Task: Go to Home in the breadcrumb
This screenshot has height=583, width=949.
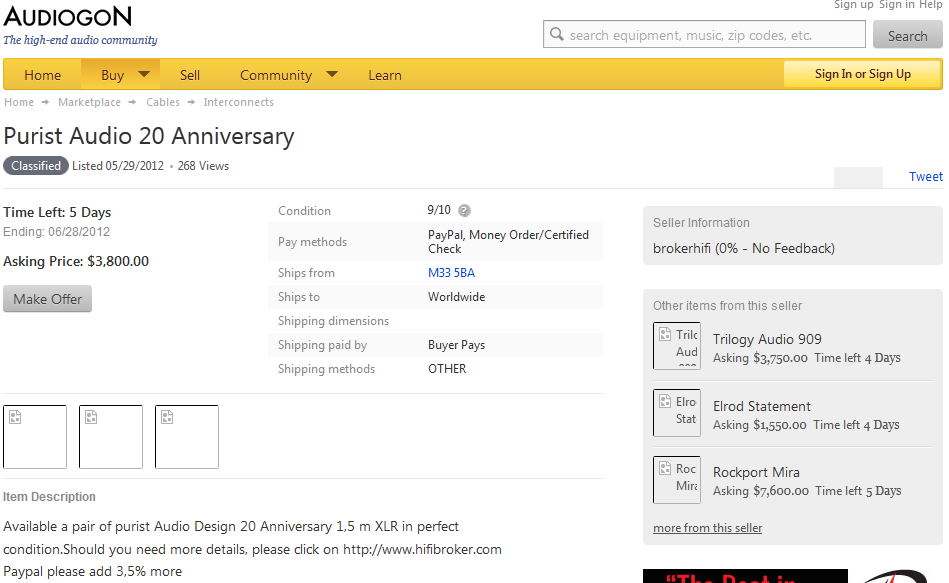Action: (x=19, y=102)
